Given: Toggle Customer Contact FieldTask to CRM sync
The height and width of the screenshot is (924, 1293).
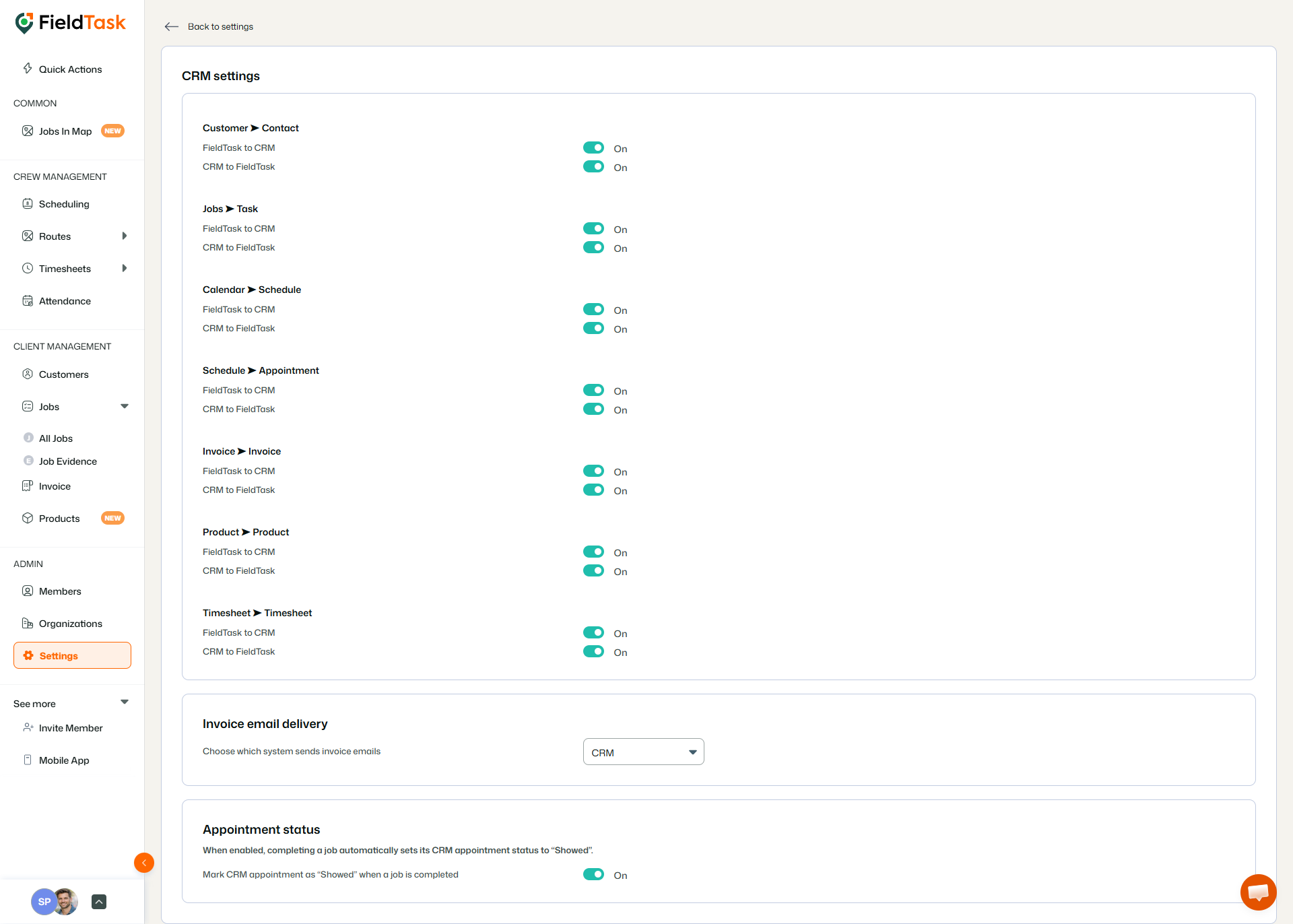Looking at the screenshot, I should pos(593,147).
